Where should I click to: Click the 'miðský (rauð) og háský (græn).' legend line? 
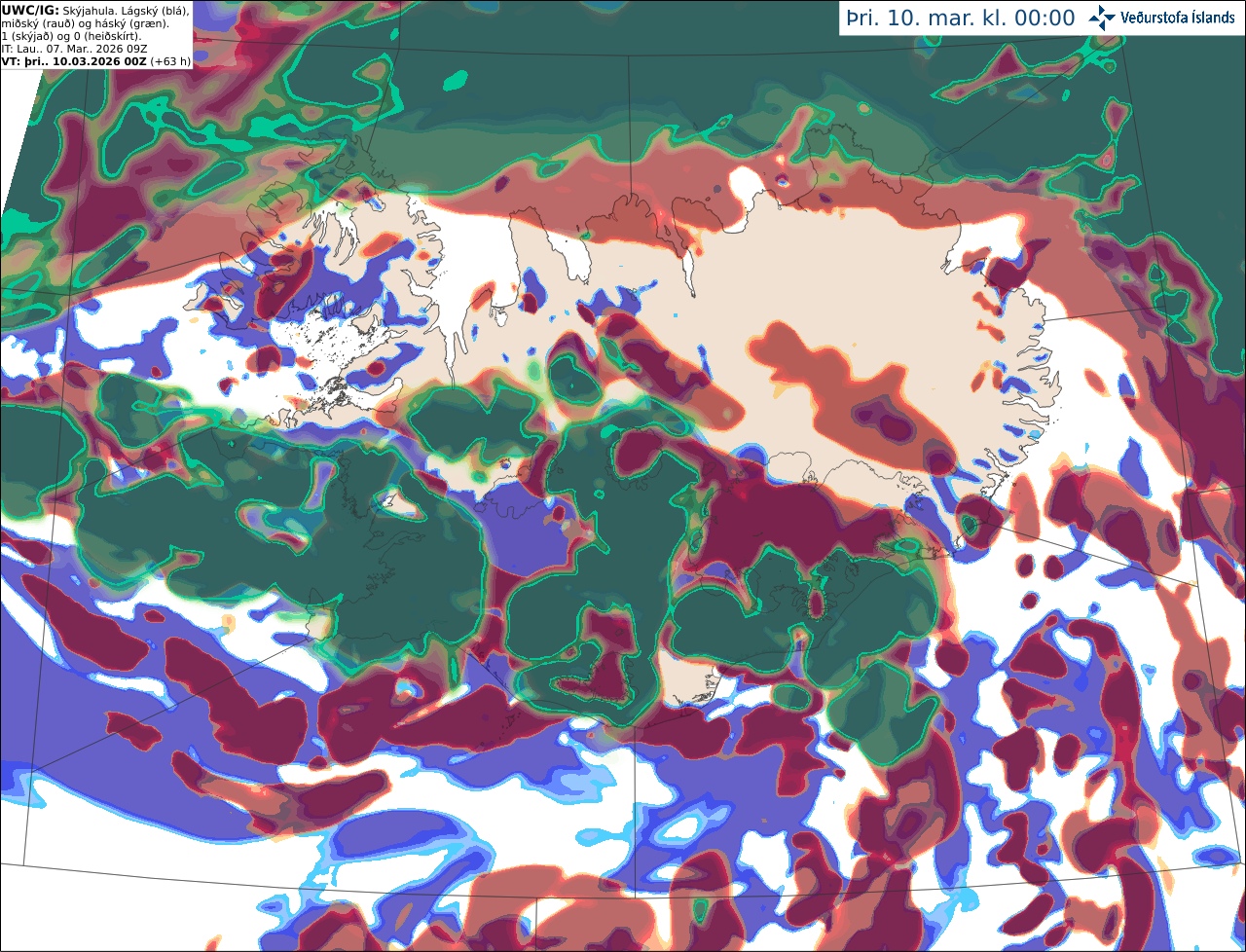(x=85, y=23)
